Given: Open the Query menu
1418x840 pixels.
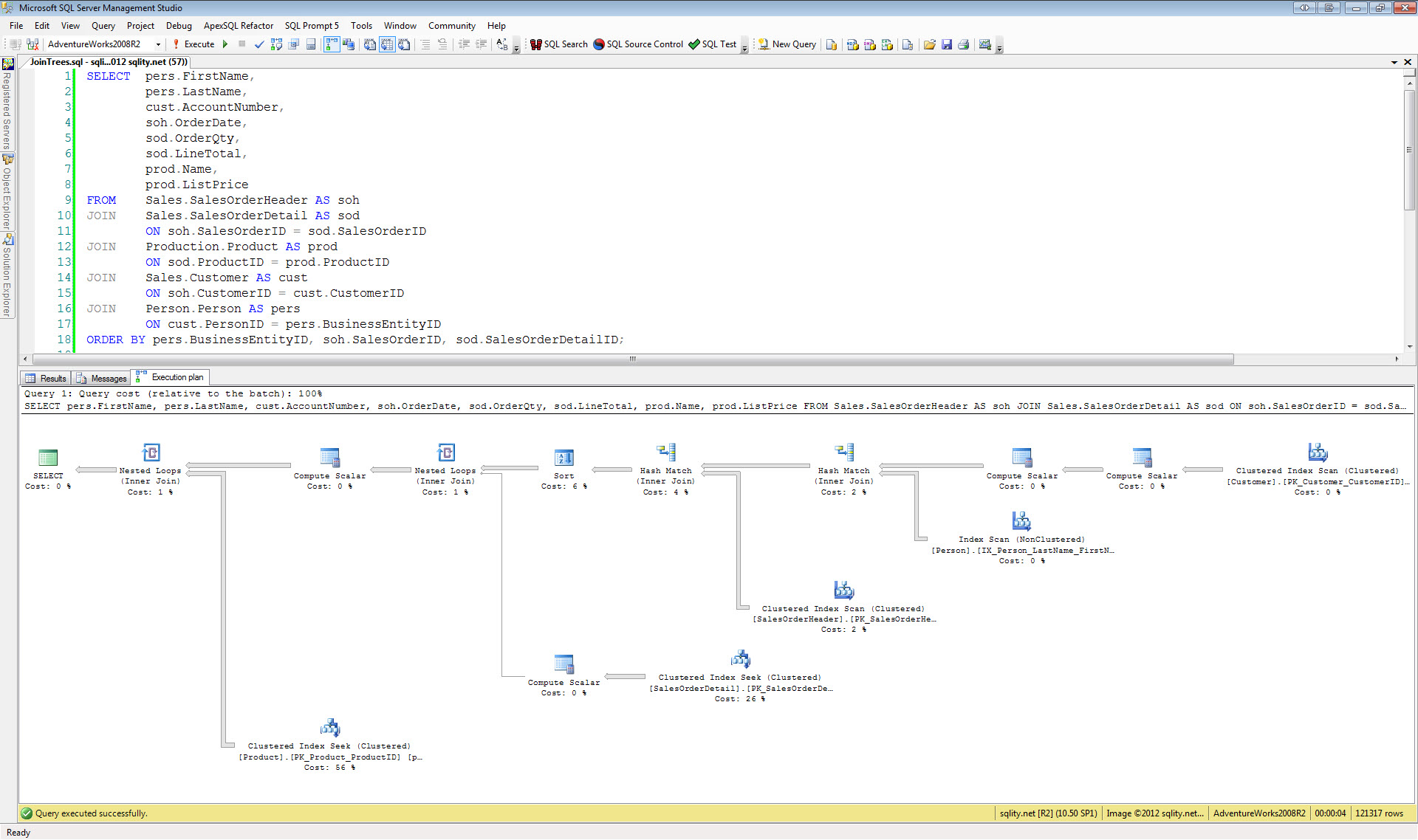Looking at the screenshot, I should pos(103,25).
